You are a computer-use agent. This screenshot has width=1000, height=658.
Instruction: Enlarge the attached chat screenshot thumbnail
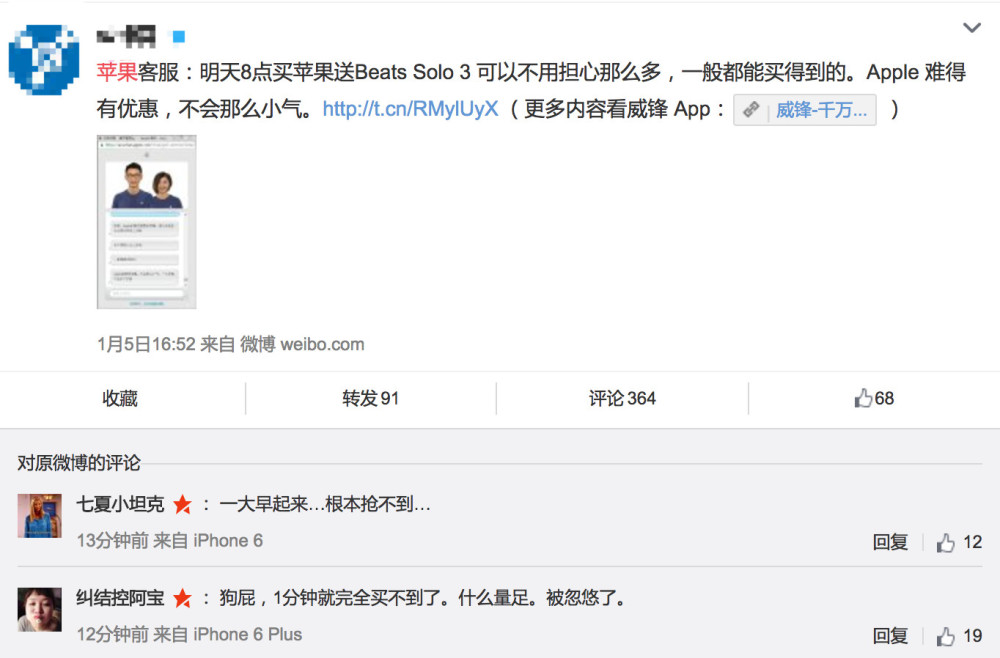coord(147,222)
